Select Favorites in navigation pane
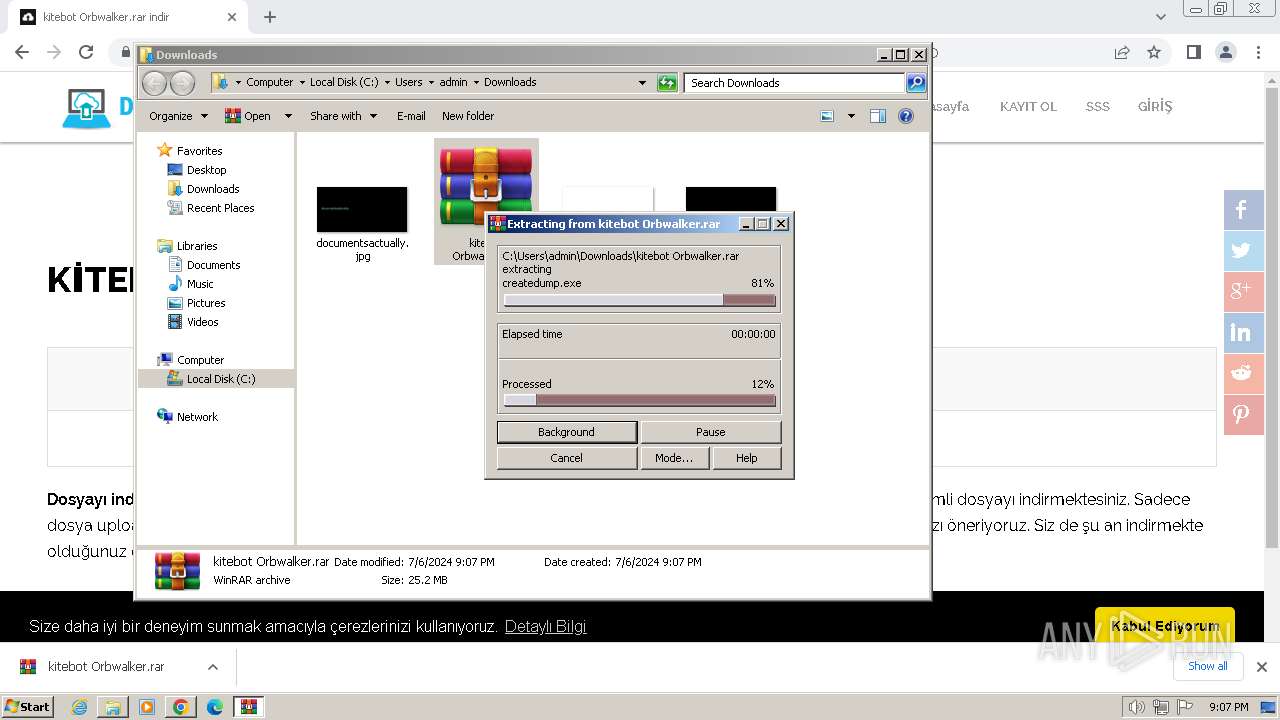 [199, 151]
